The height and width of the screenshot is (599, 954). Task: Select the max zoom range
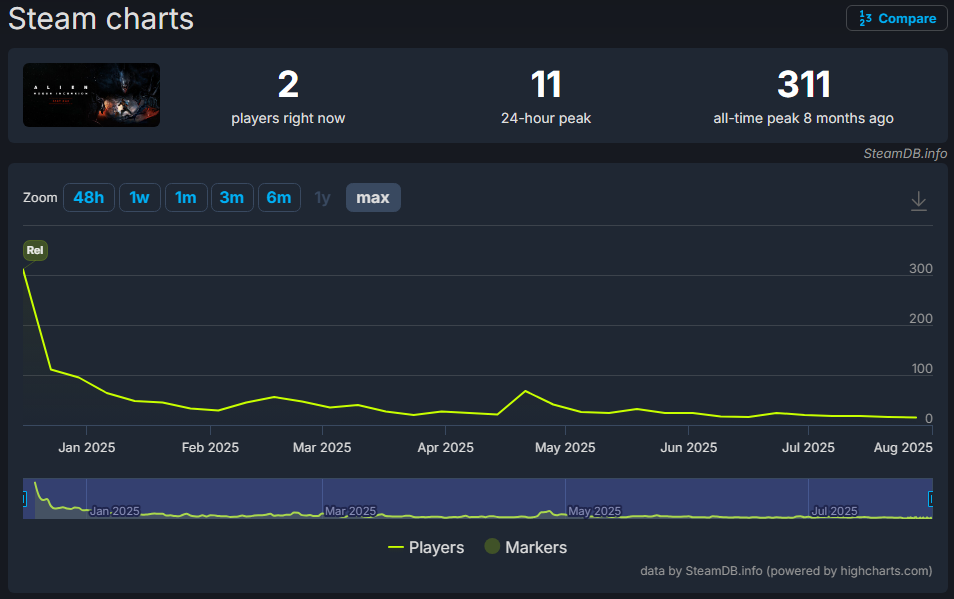pos(373,198)
